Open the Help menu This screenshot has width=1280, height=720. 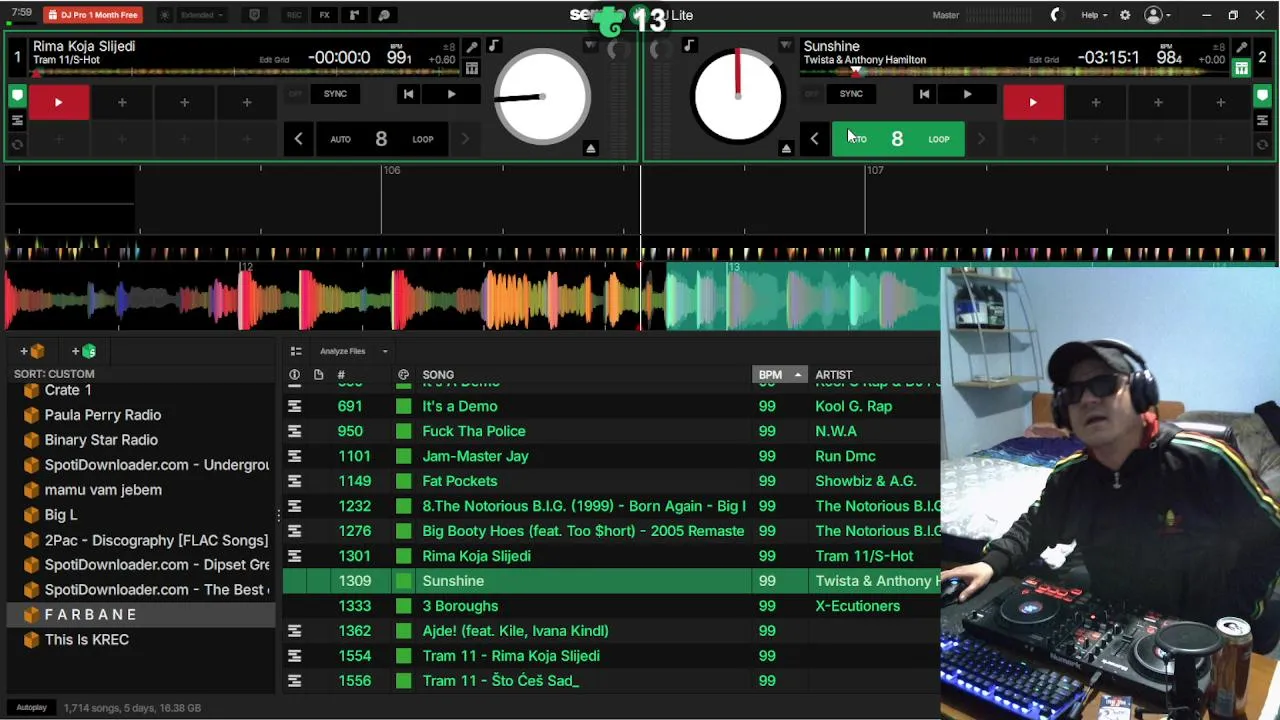click(x=1094, y=15)
